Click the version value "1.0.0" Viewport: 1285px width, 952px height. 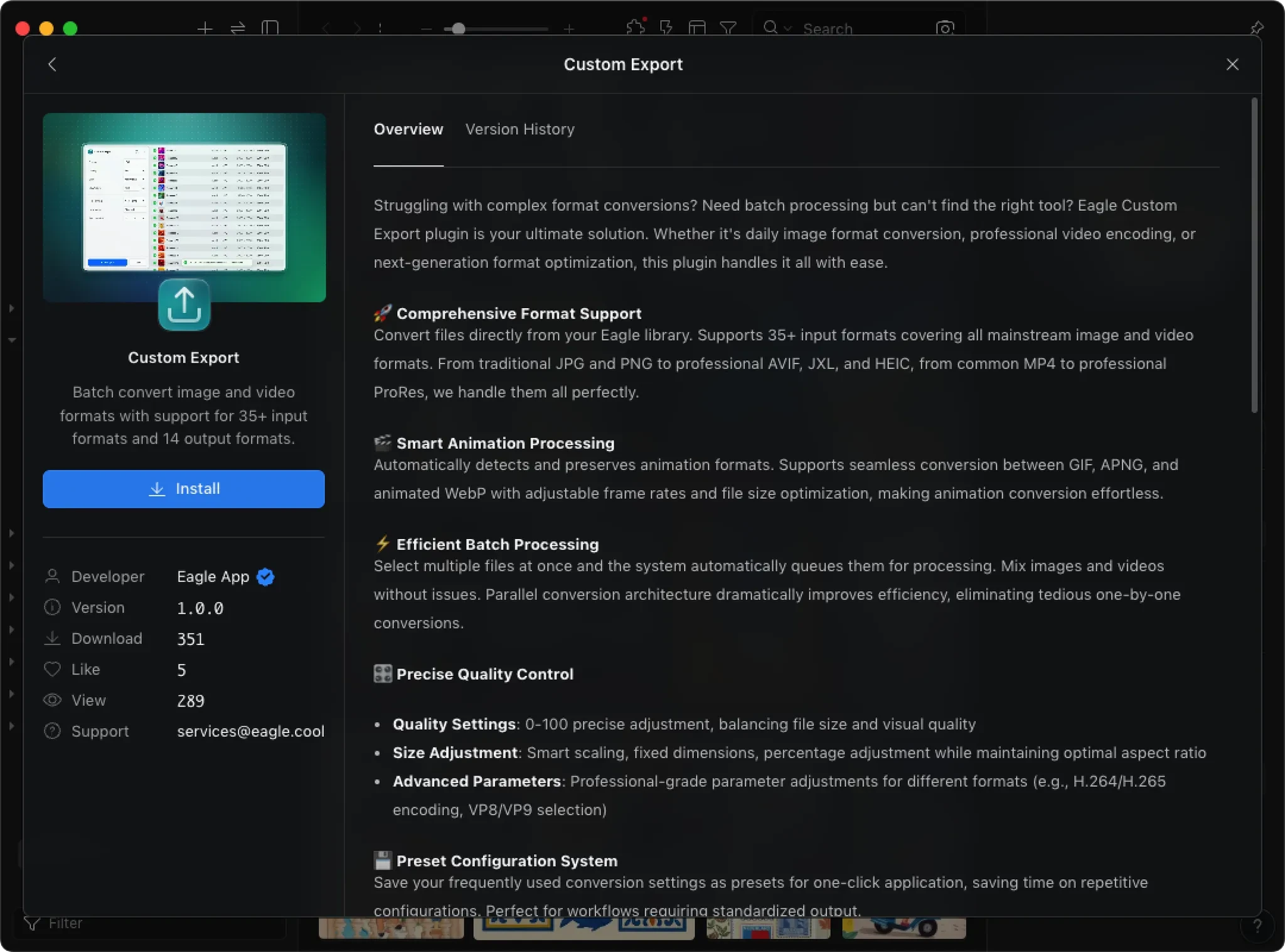[x=200, y=608]
